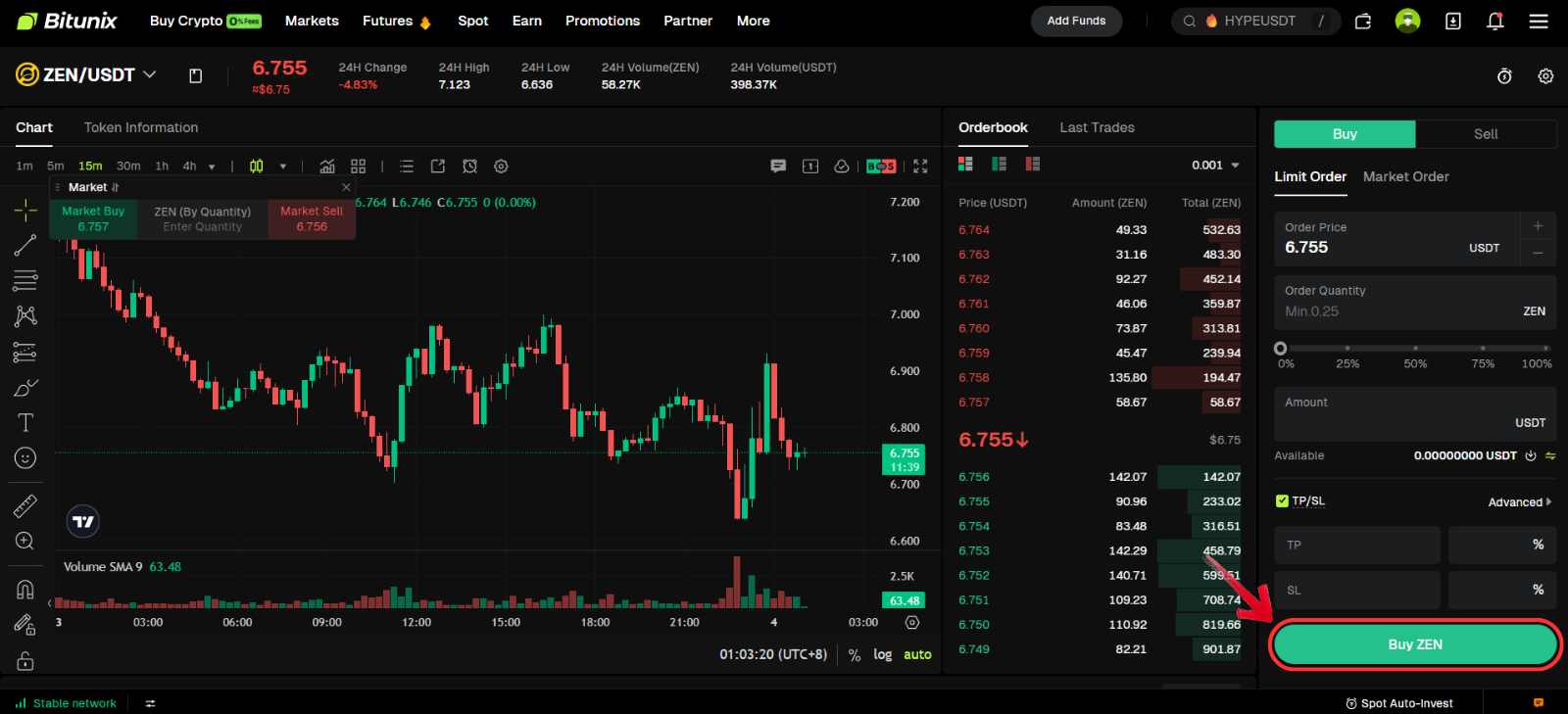
Task: Click the Buy ZEN button
Action: [1415, 644]
